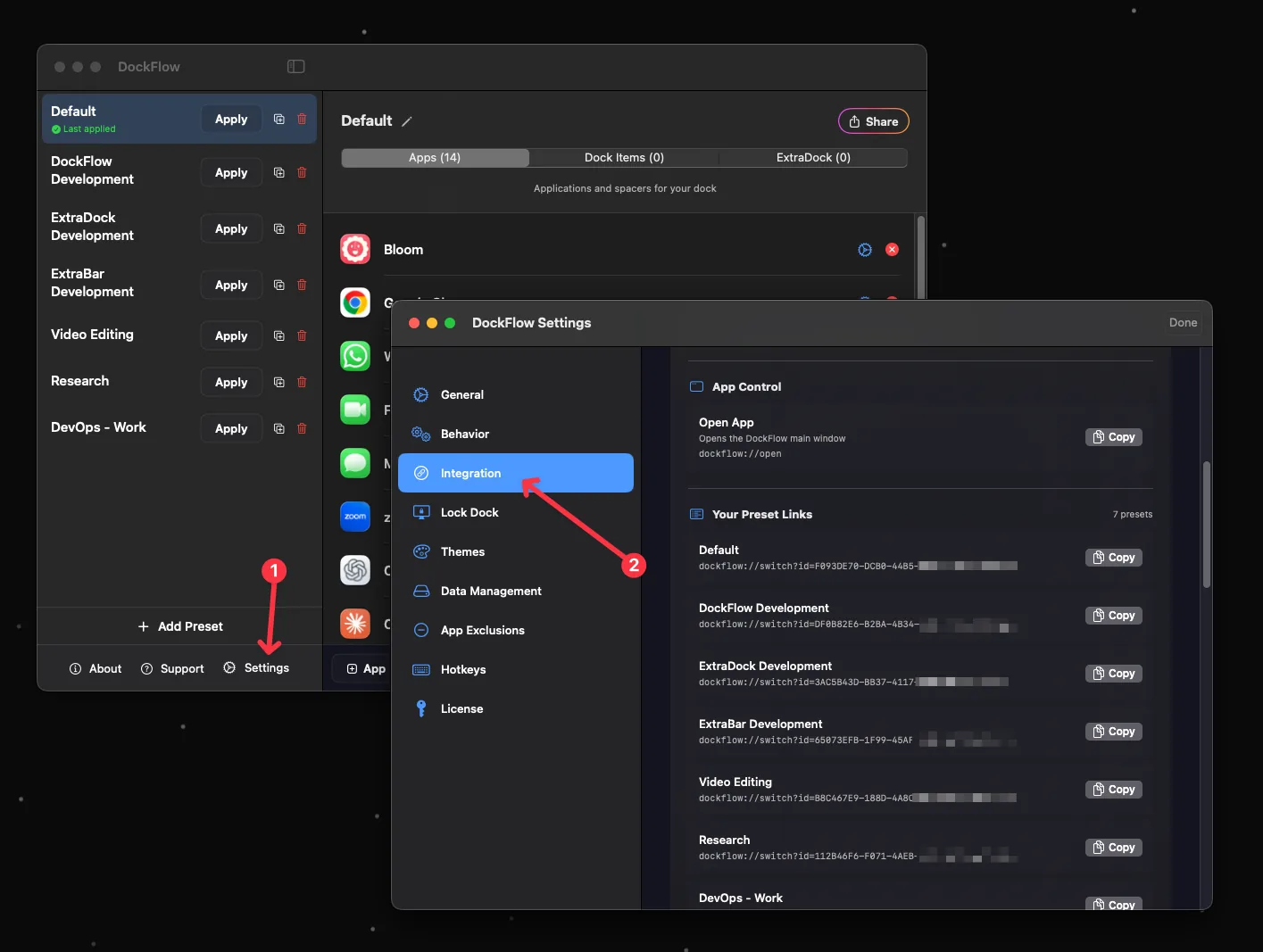Copy the Open App dockflow://open link
The height and width of the screenshot is (952, 1263).
(x=1114, y=437)
